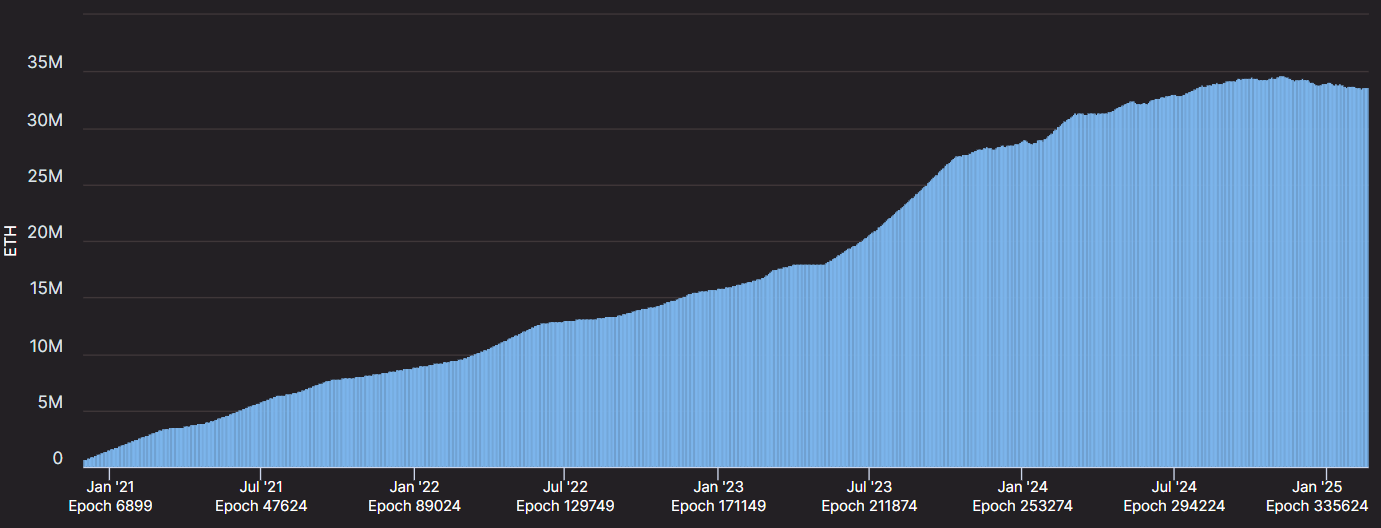Click the Jul '24 date label

pyautogui.click(x=1174, y=486)
